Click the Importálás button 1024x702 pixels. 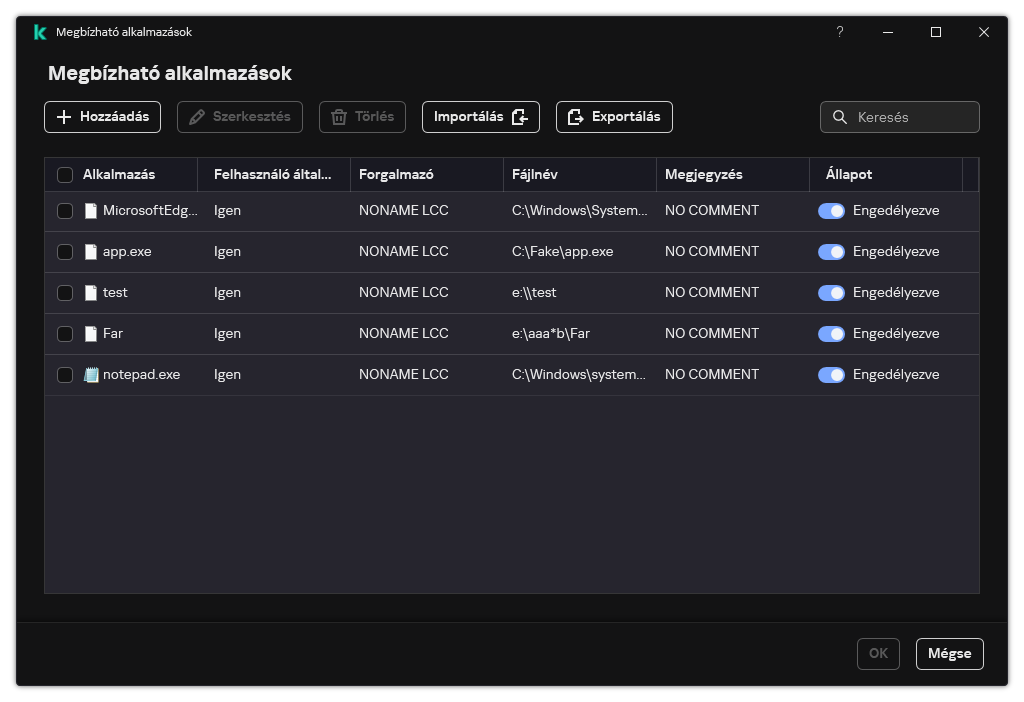(480, 117)
